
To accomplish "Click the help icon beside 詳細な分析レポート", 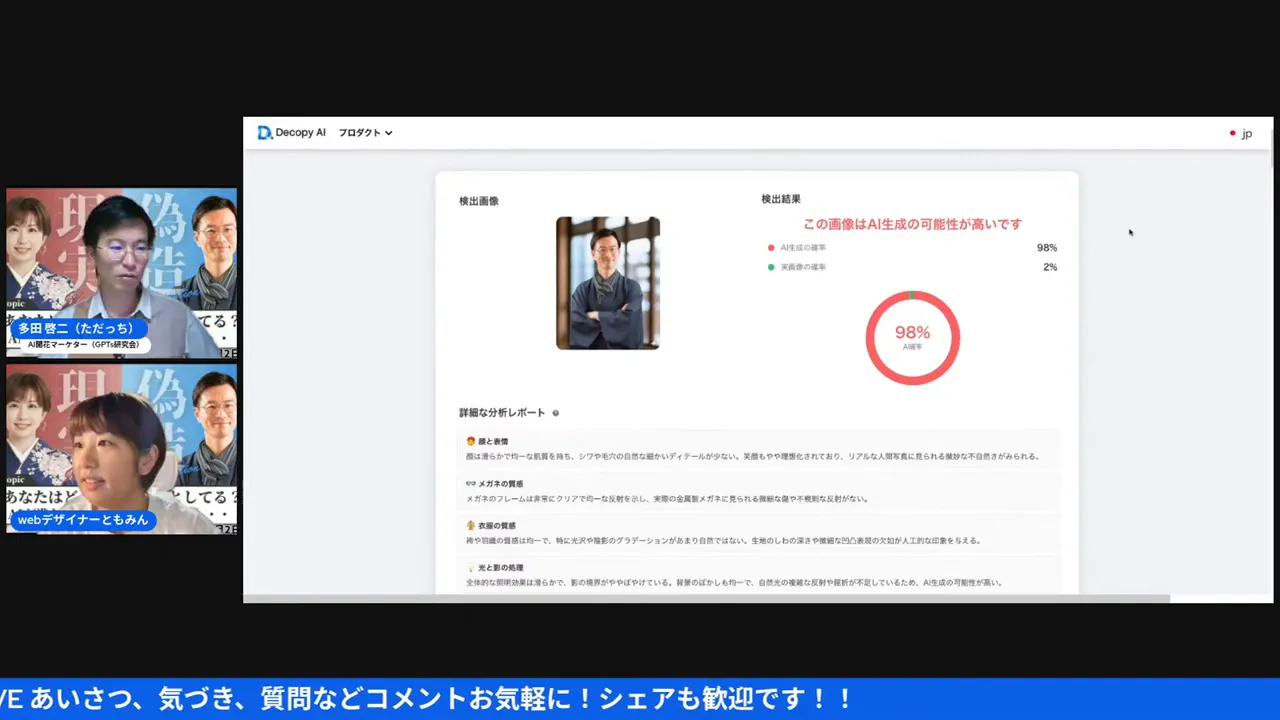I will (x=556, y=413).
